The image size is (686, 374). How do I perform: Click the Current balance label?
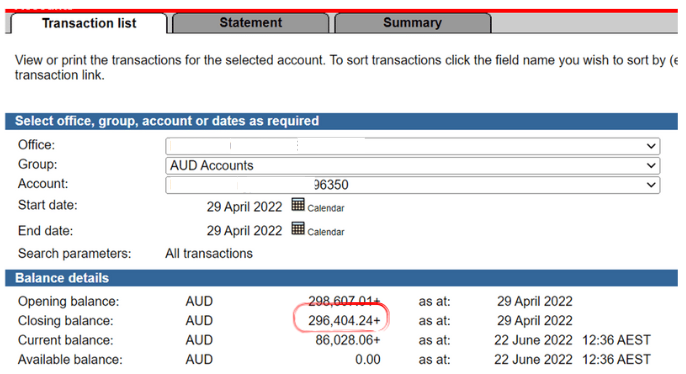pyautogui.click(x=66, y=340)
